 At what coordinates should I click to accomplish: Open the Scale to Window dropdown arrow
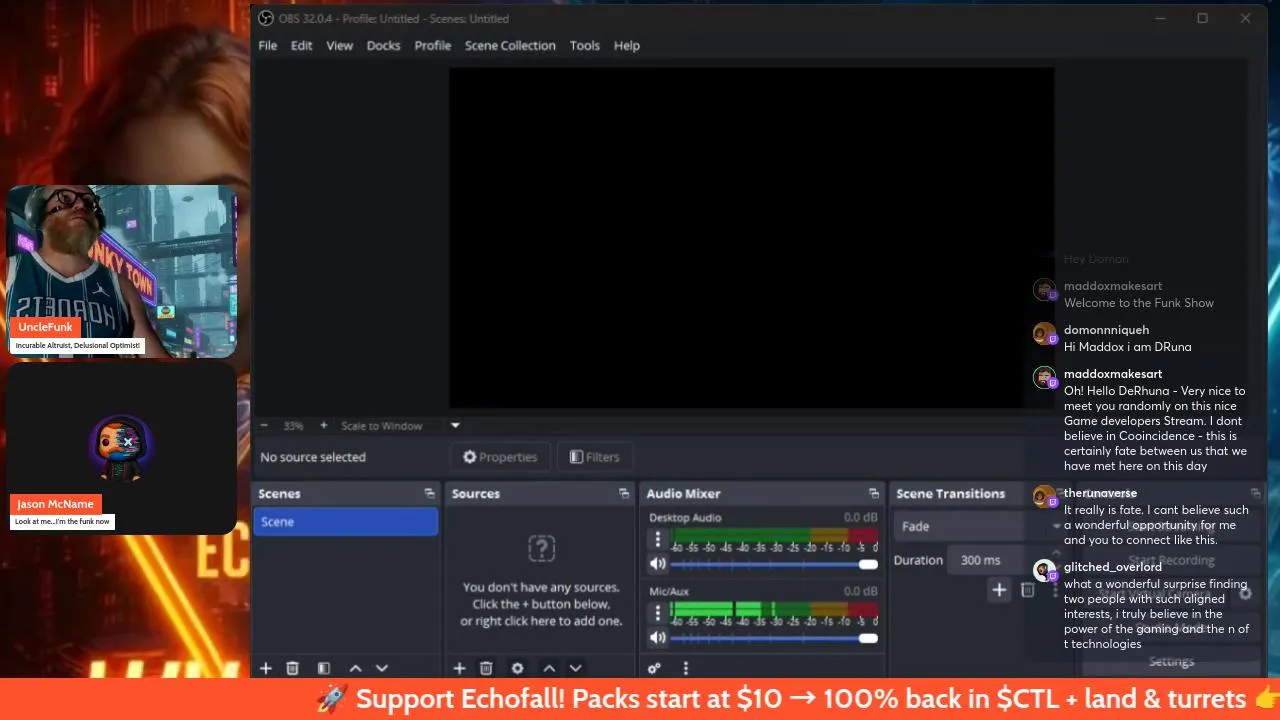click(x=455, y=425)
